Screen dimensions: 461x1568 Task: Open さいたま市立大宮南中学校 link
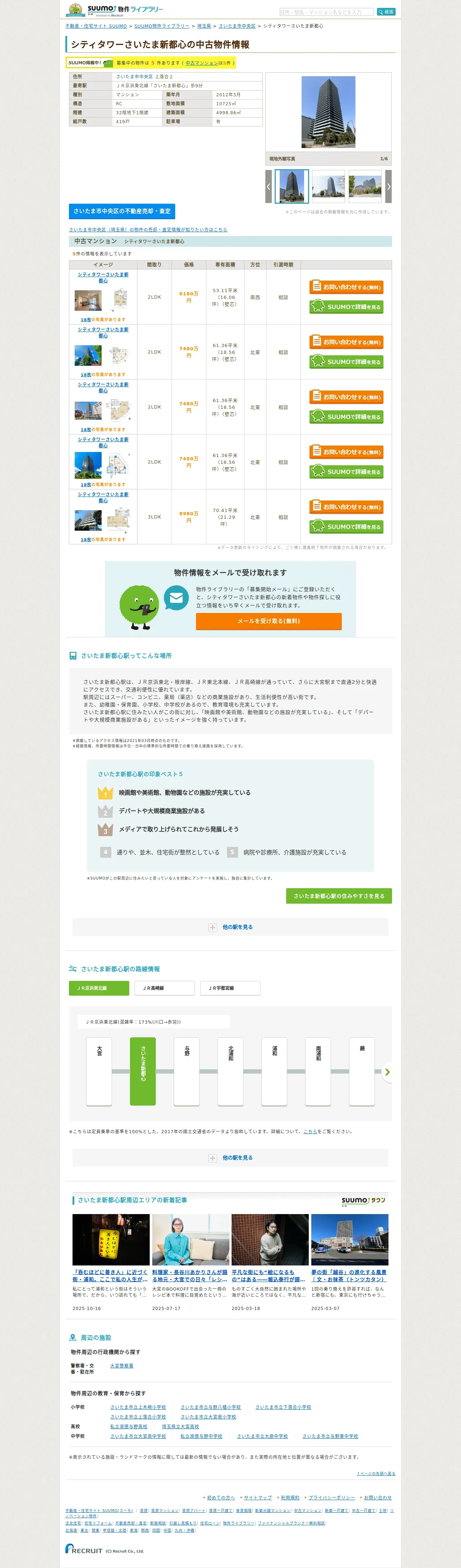(x=138, y=1436)
